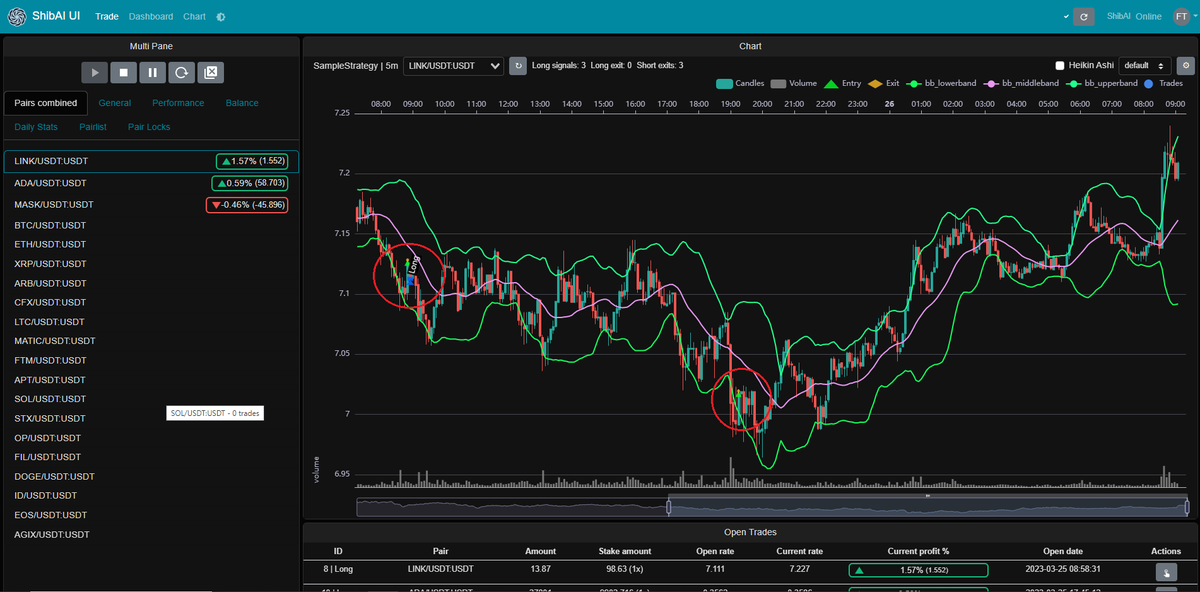Select the Pairs combined tab

pyautogui.click(x=46, y=103)
